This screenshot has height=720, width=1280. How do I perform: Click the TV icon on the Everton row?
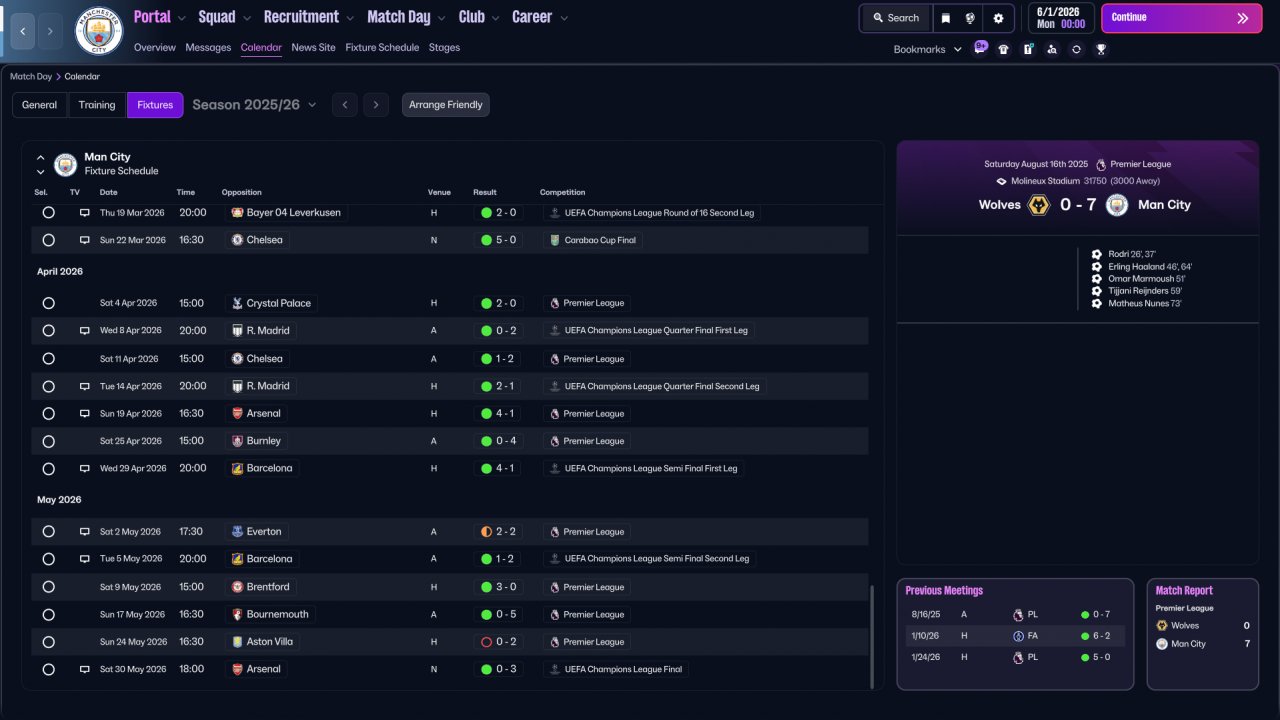(85, 532)
